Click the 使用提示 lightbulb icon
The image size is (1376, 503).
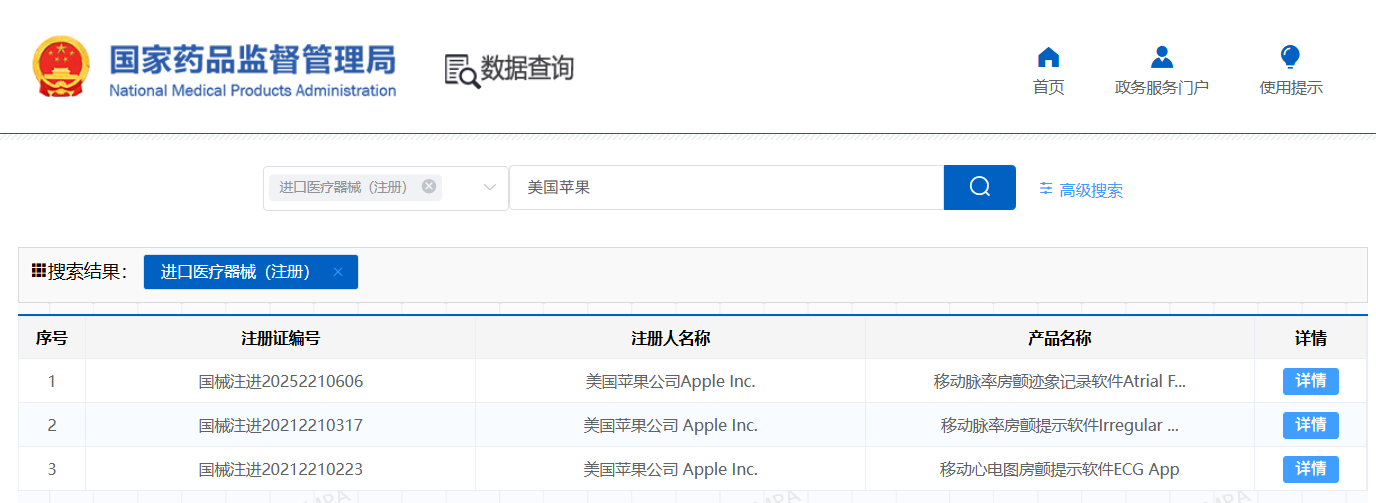pyautogui.click(x=1290, y=57)
